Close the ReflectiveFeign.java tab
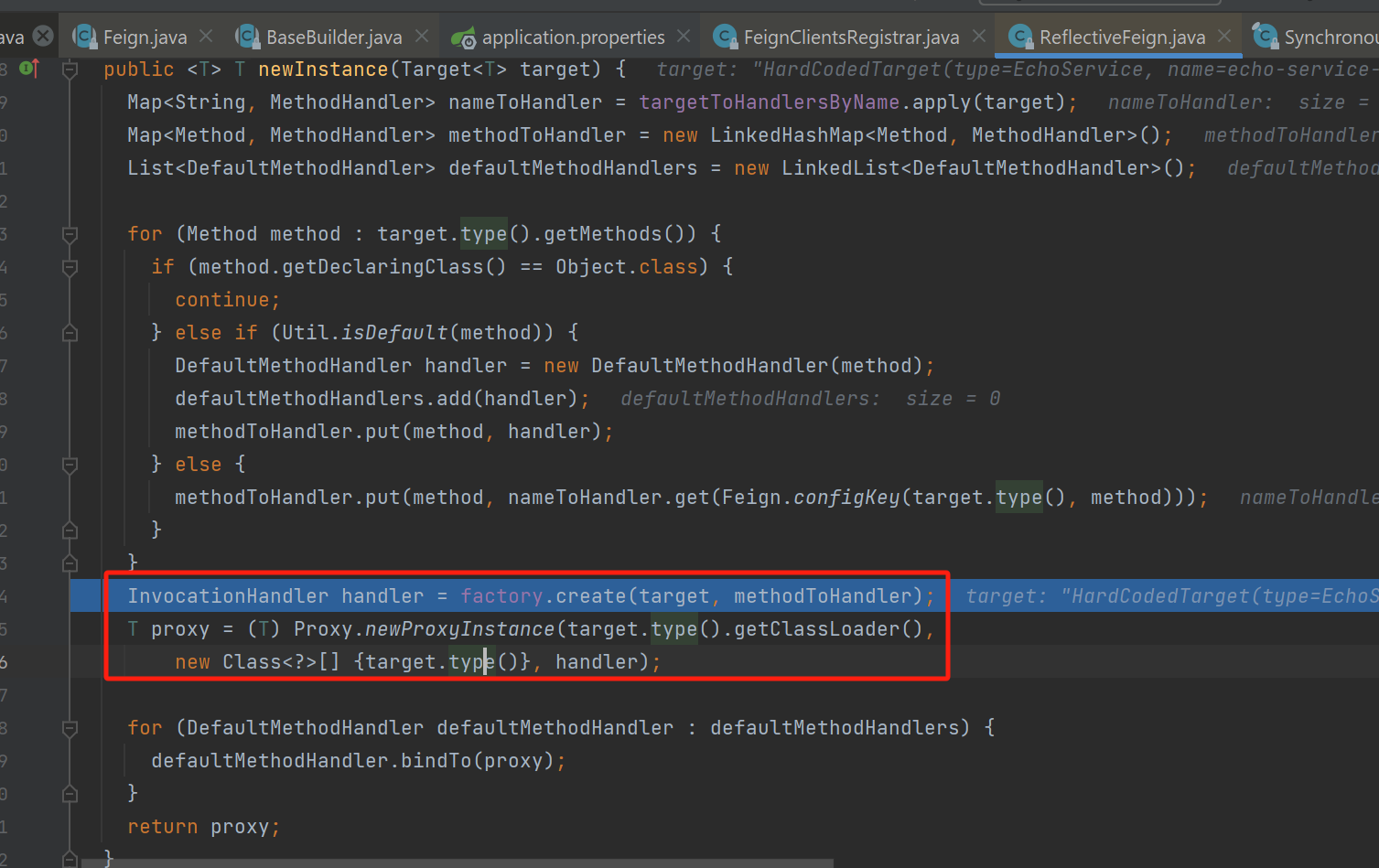1379x868 pixels. tap(1224, 37)
